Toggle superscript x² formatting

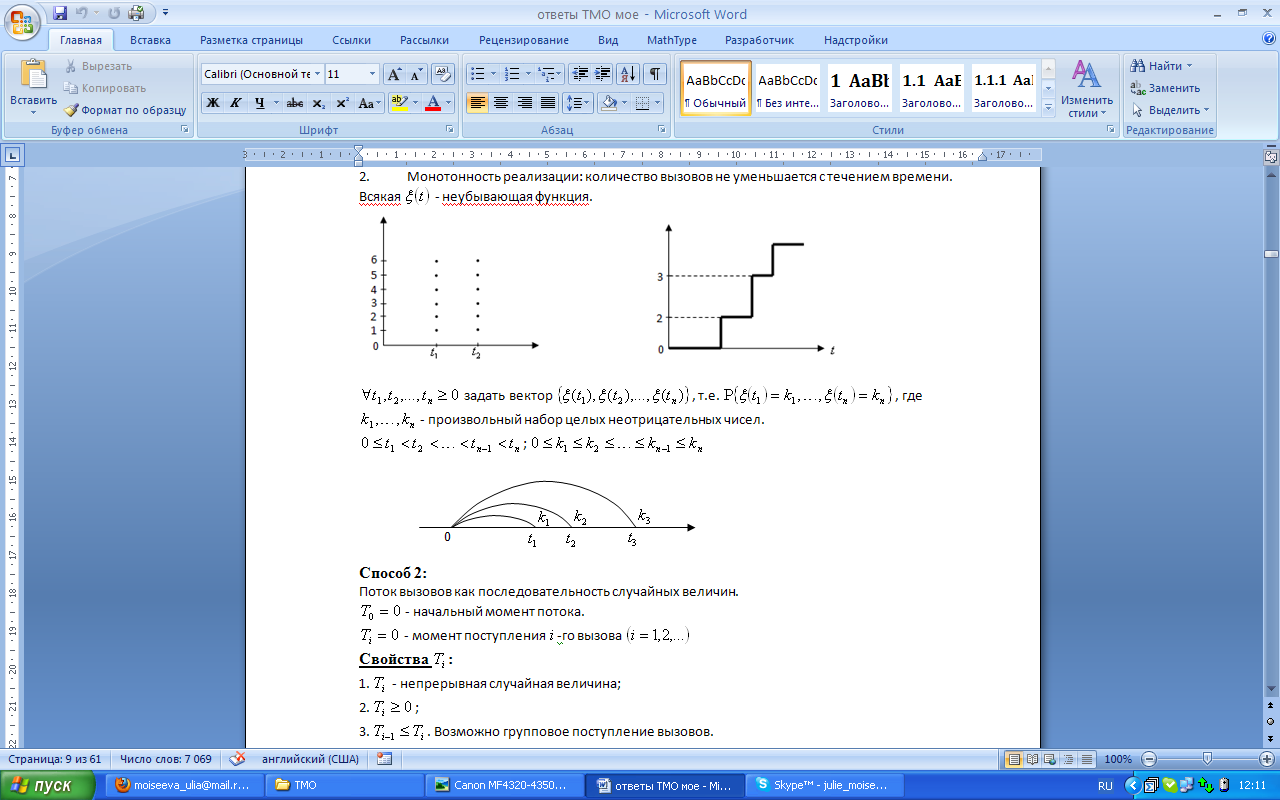point(341,103)
